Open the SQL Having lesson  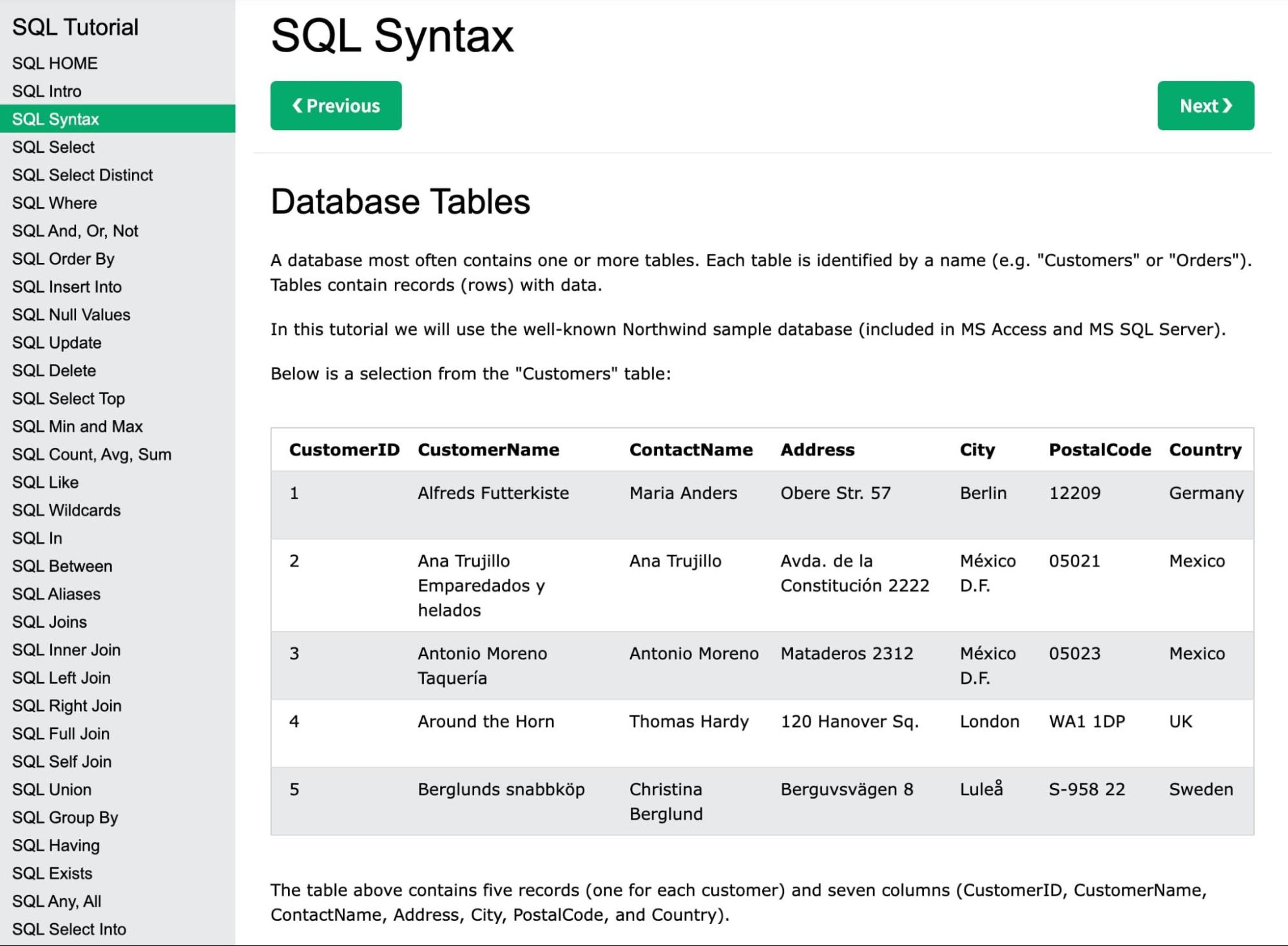tap(55, 845)
